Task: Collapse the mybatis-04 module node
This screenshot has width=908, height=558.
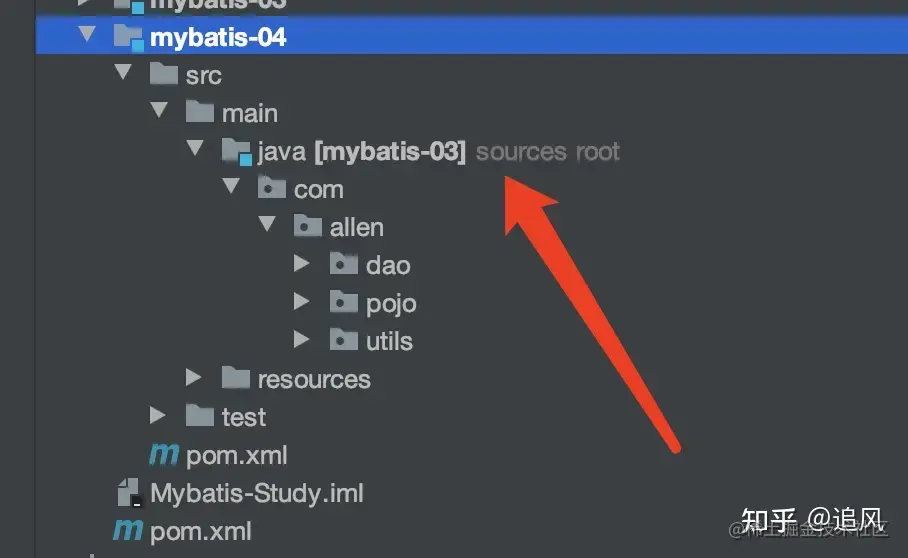Action: pos(87,34)
